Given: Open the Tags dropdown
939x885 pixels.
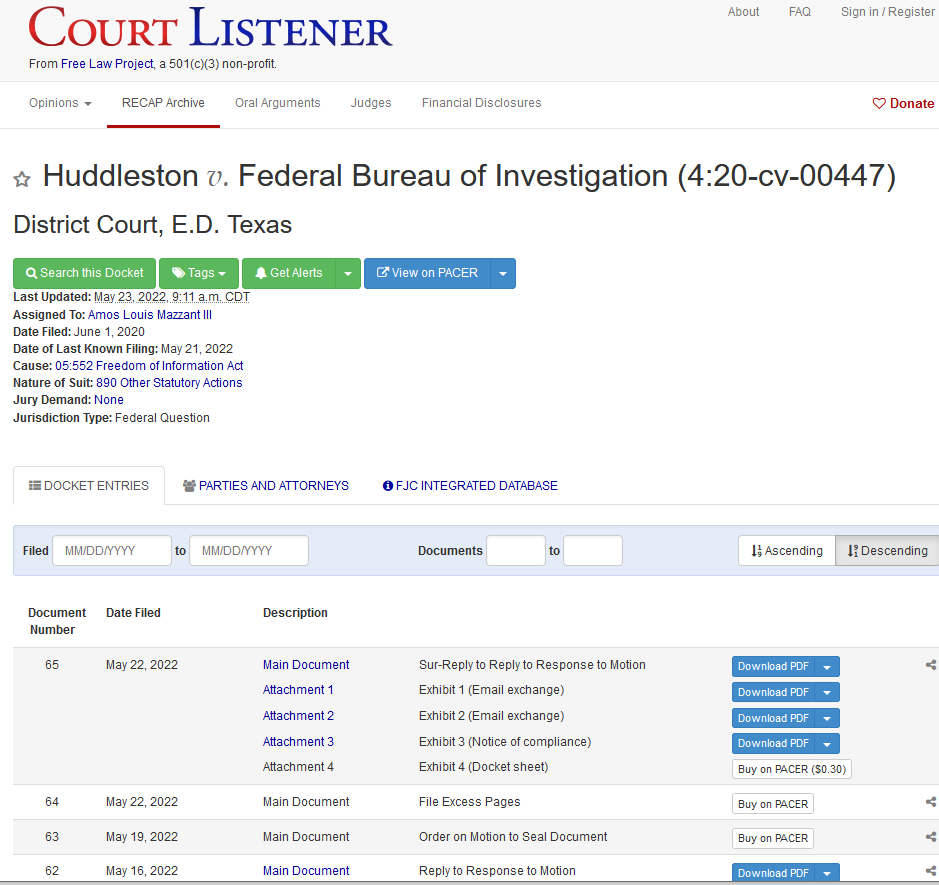Looking at the screenshot, I should point(199,273).
